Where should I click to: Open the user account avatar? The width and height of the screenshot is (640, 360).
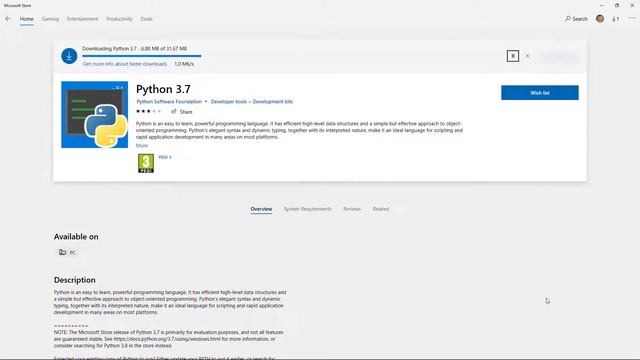click(600, 18)
